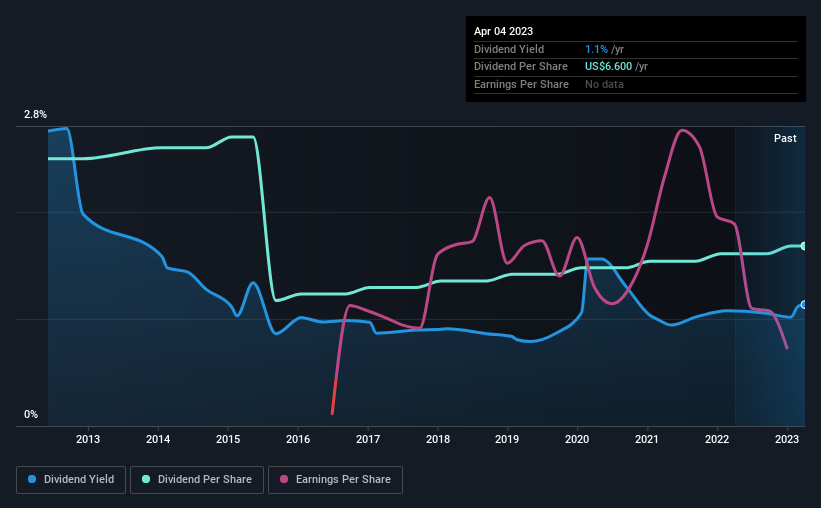821x508 pixels.
Task: Click the Past region label
Action: (785, 138)
